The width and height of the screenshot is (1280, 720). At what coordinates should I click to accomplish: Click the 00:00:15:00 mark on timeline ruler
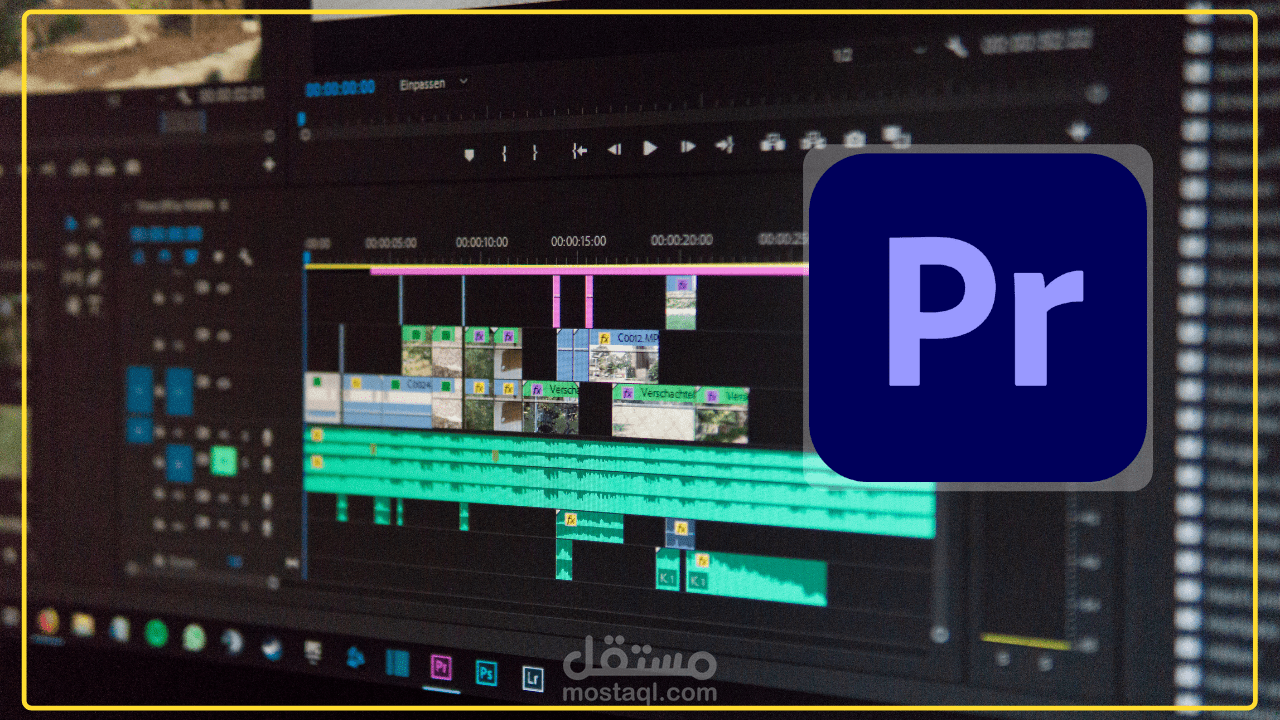(x=578, y=241)
